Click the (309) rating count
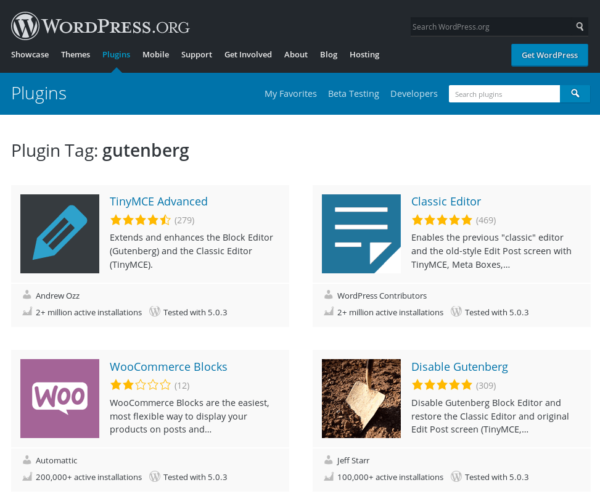The height and width of the screenshot is (501, 600). pyautogui.click(x=486, y=385)
